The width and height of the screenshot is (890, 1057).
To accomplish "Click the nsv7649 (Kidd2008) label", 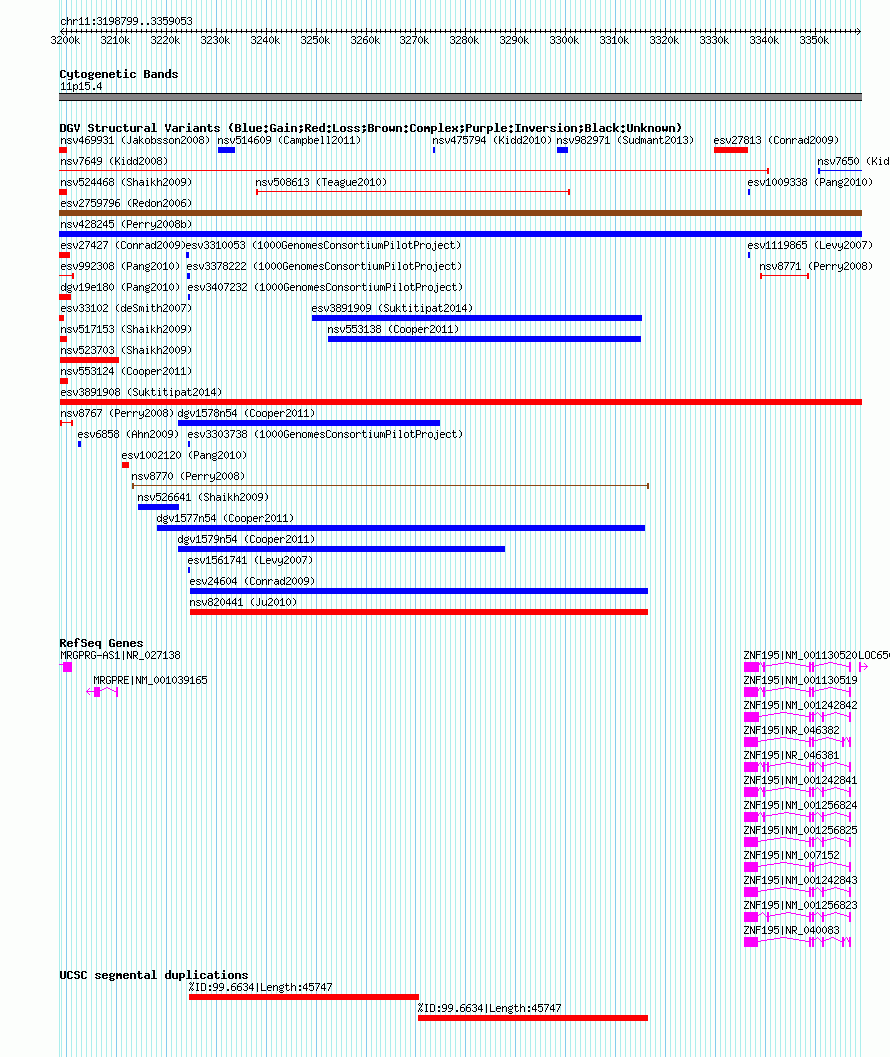I will 114,161.
